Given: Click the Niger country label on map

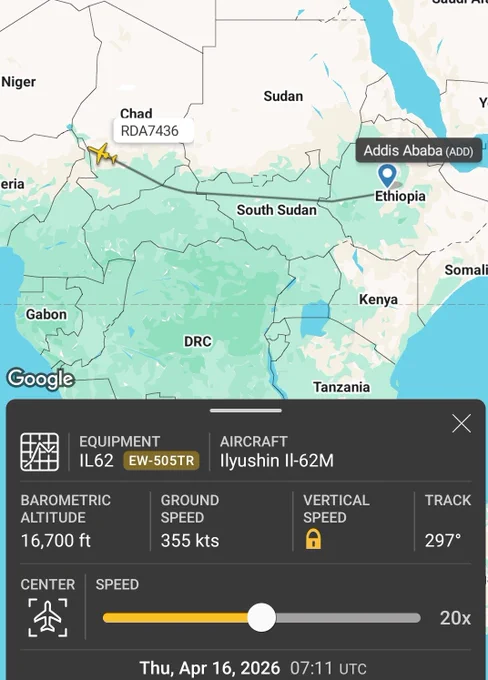Looking at the screenshot, I should 19,82.
